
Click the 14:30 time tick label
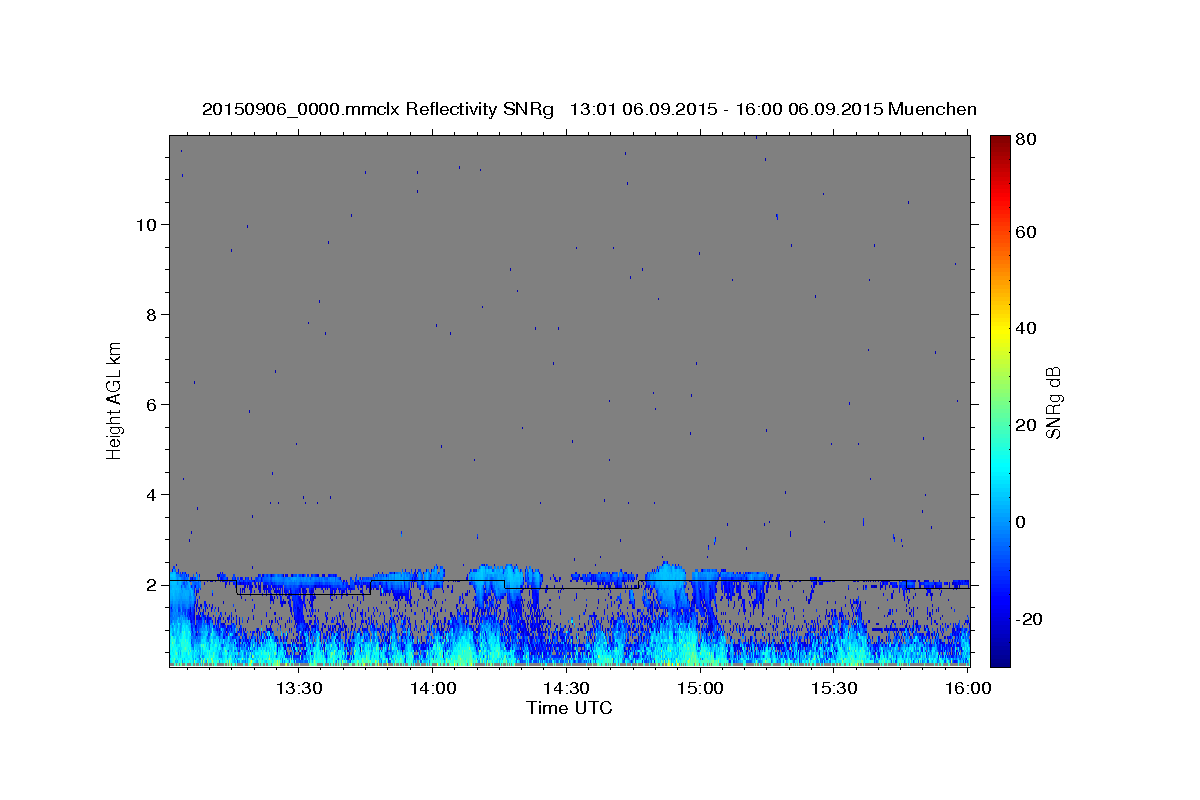pyautogui.click(x=567, y=689)
